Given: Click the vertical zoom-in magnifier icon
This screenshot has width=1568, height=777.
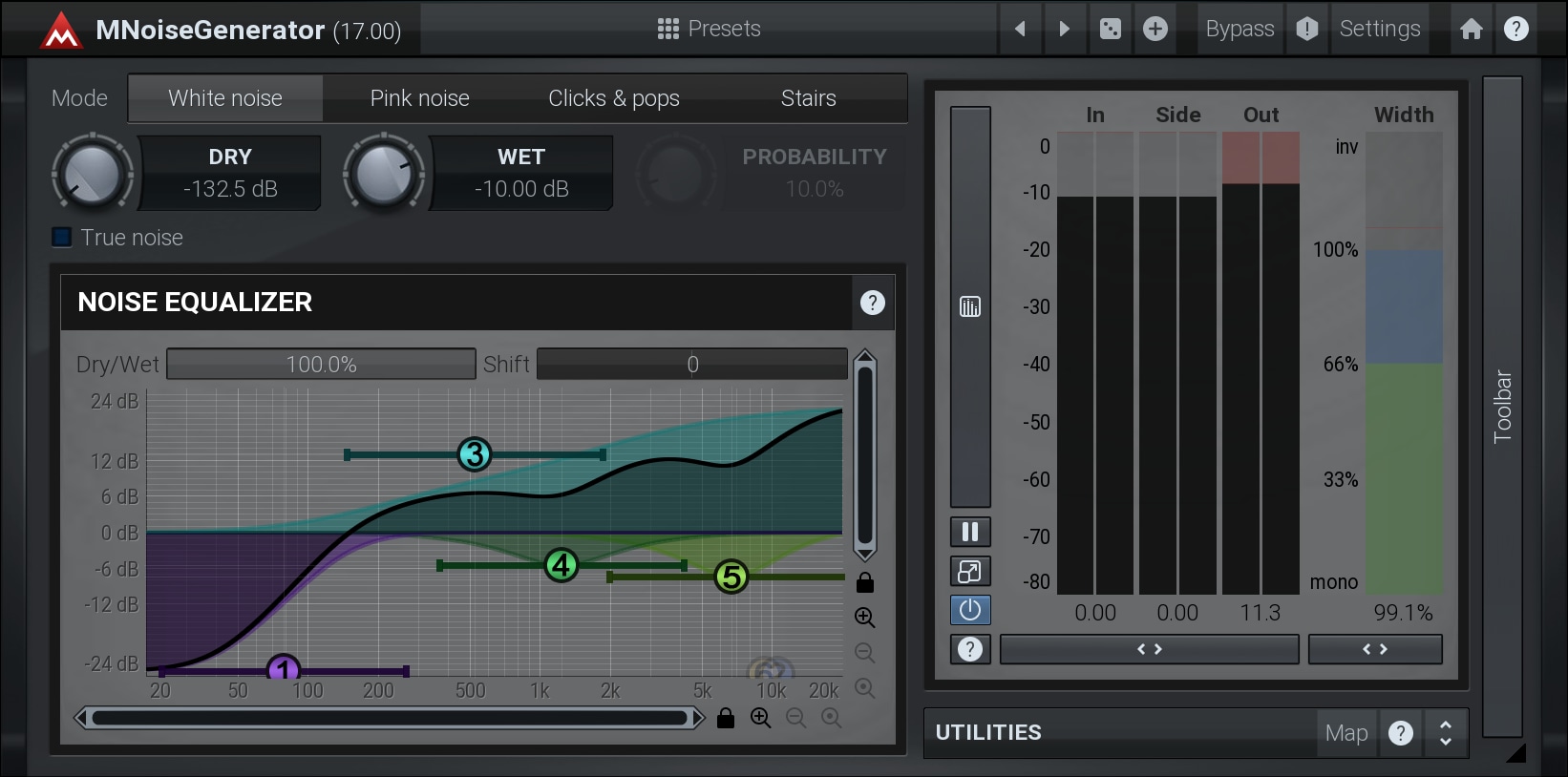Looking at the screenshot, I should coord(864,618).
